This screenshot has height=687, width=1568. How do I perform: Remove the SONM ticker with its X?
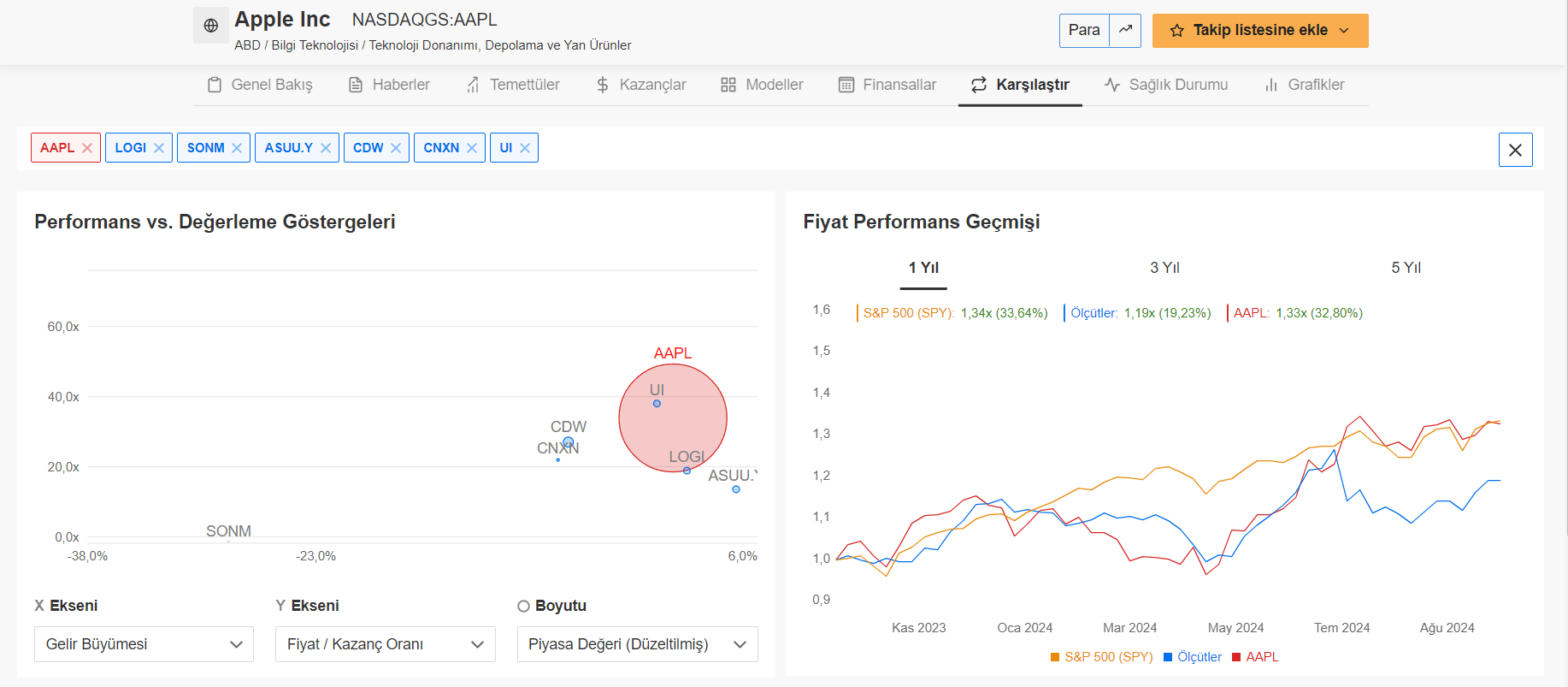click(237, 148)
